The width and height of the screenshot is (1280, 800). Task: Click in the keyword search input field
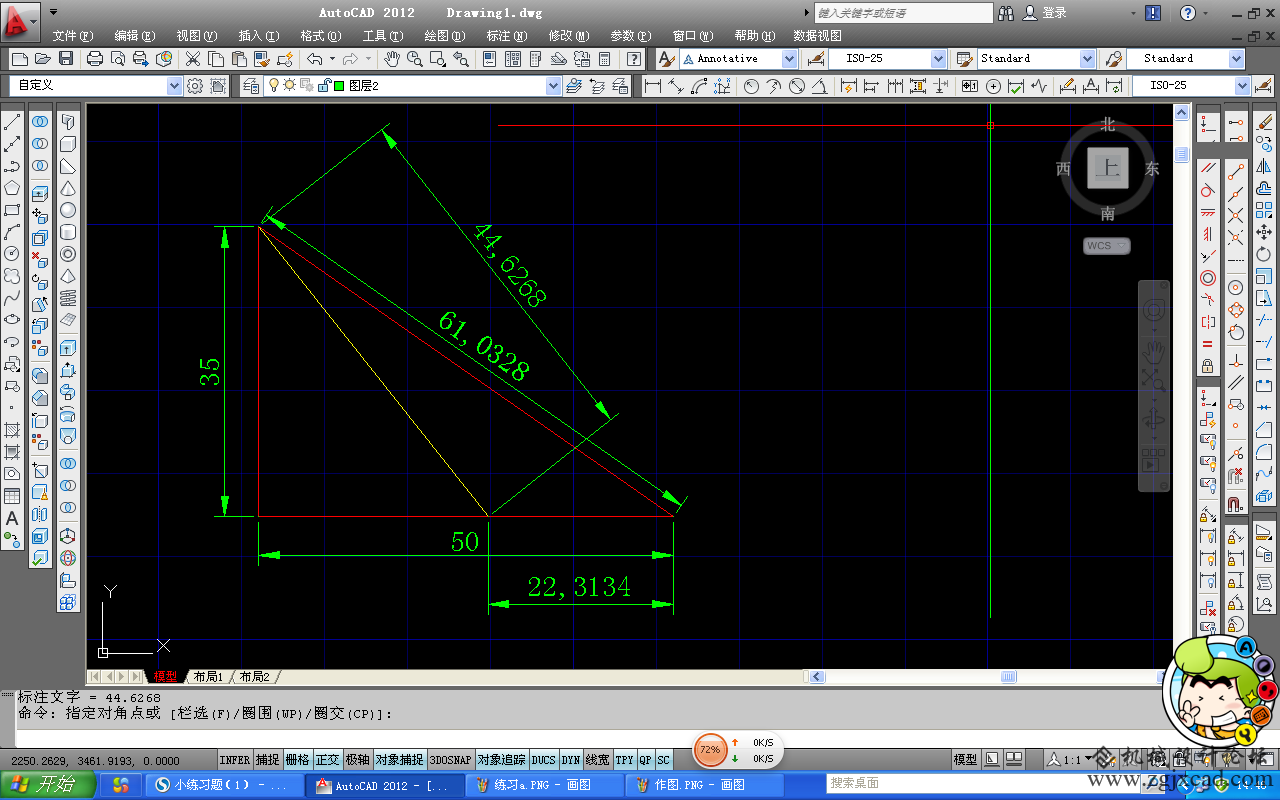[x=904, y=13]
